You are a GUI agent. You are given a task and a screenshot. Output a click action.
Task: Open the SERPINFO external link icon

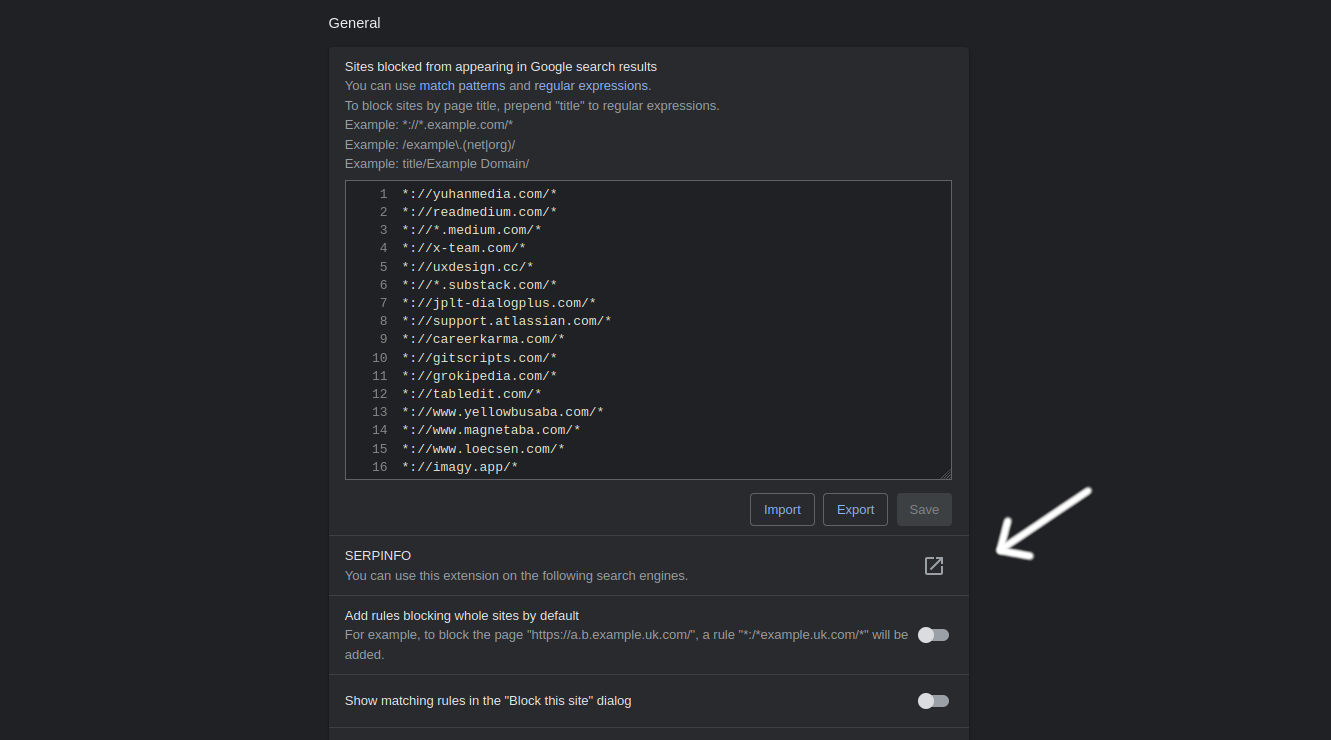click(933, 566)
